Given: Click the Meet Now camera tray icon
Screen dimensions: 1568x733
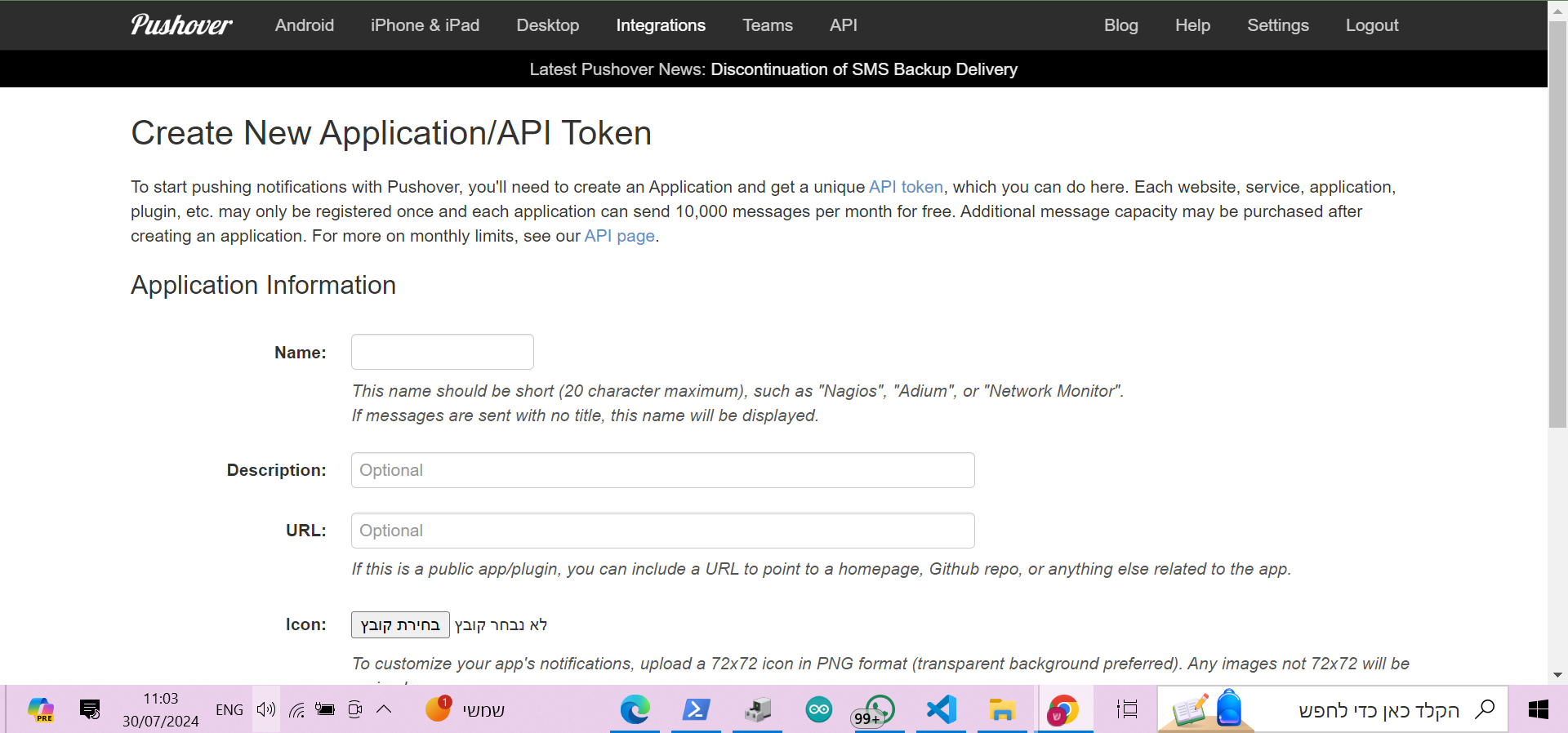Looking at the screenshot, I should click(x=354, y=709).
